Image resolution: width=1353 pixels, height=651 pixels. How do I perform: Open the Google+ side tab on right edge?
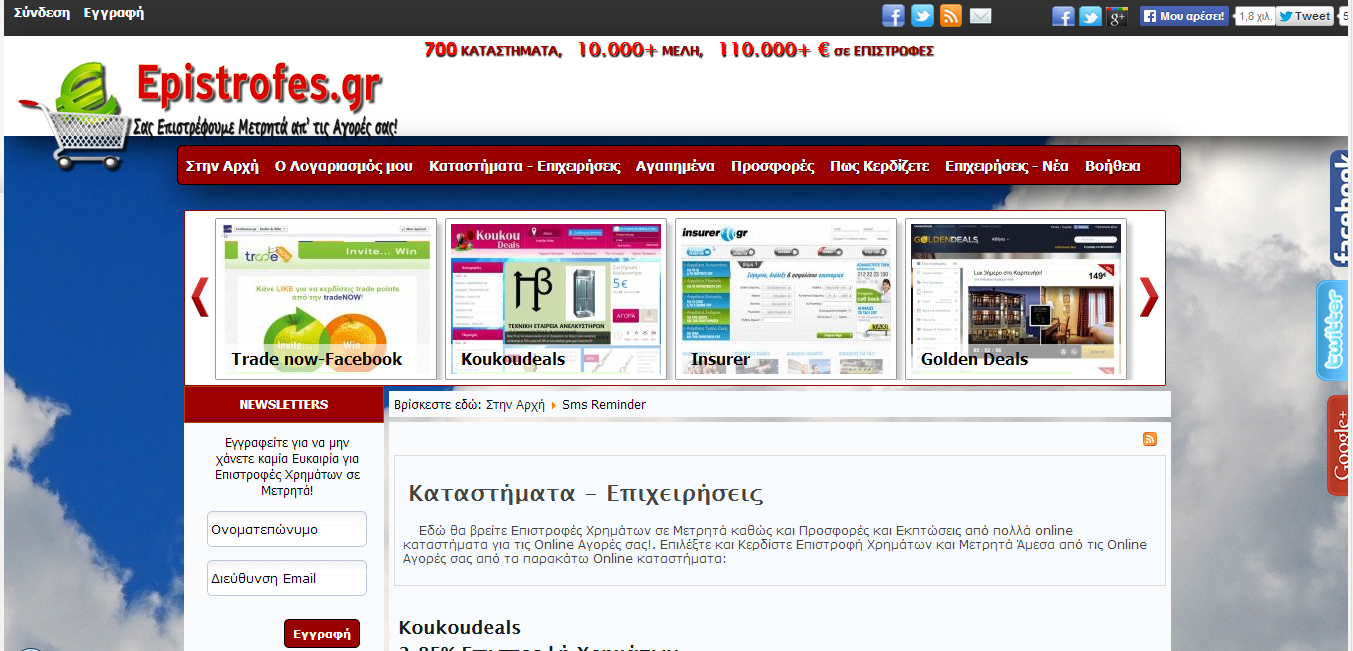[x=1339, y=446]
